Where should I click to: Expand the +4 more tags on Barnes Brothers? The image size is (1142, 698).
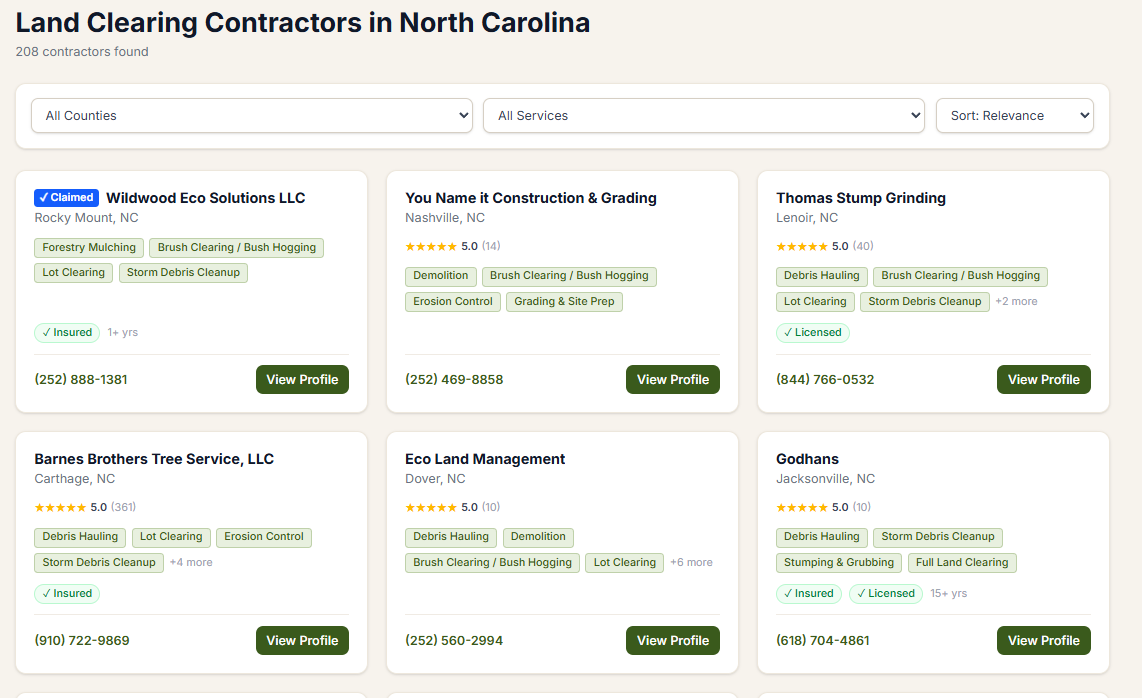coord(191,562)
